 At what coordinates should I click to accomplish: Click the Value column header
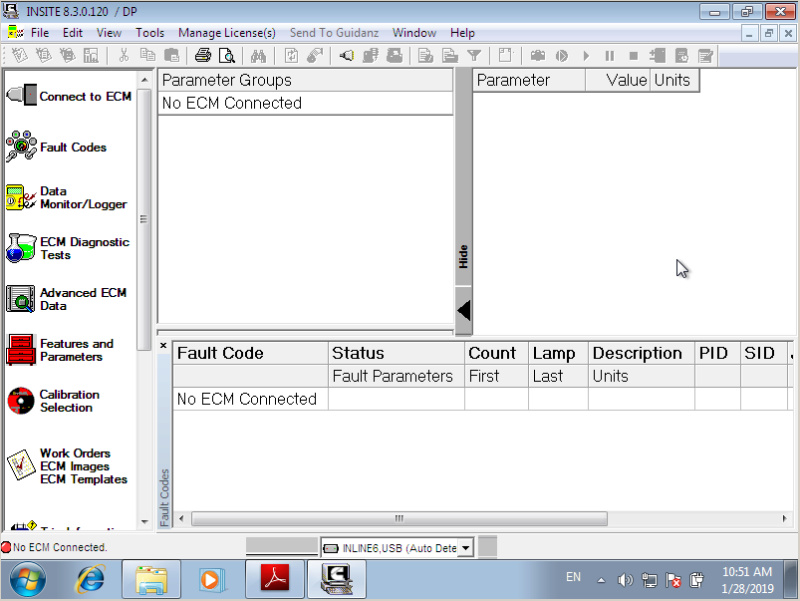coord(617,80)
